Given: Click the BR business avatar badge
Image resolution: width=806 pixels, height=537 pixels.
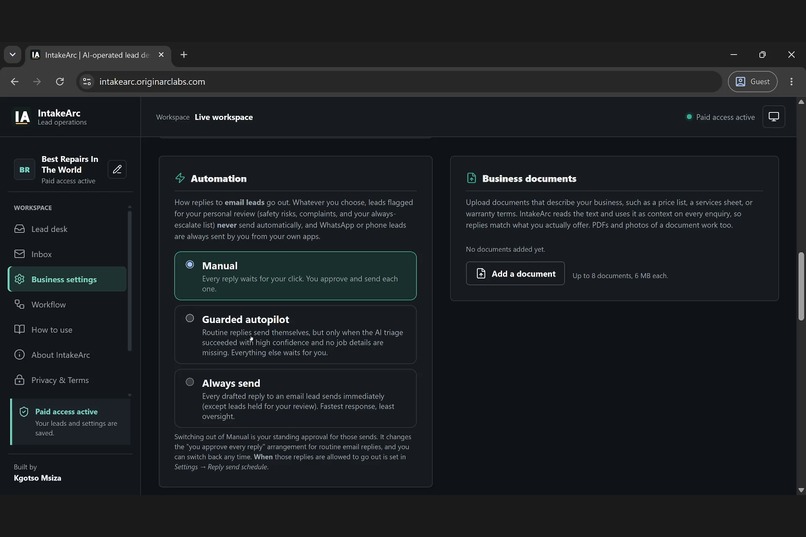Looking at the screenshot, I should click(24, 170).
